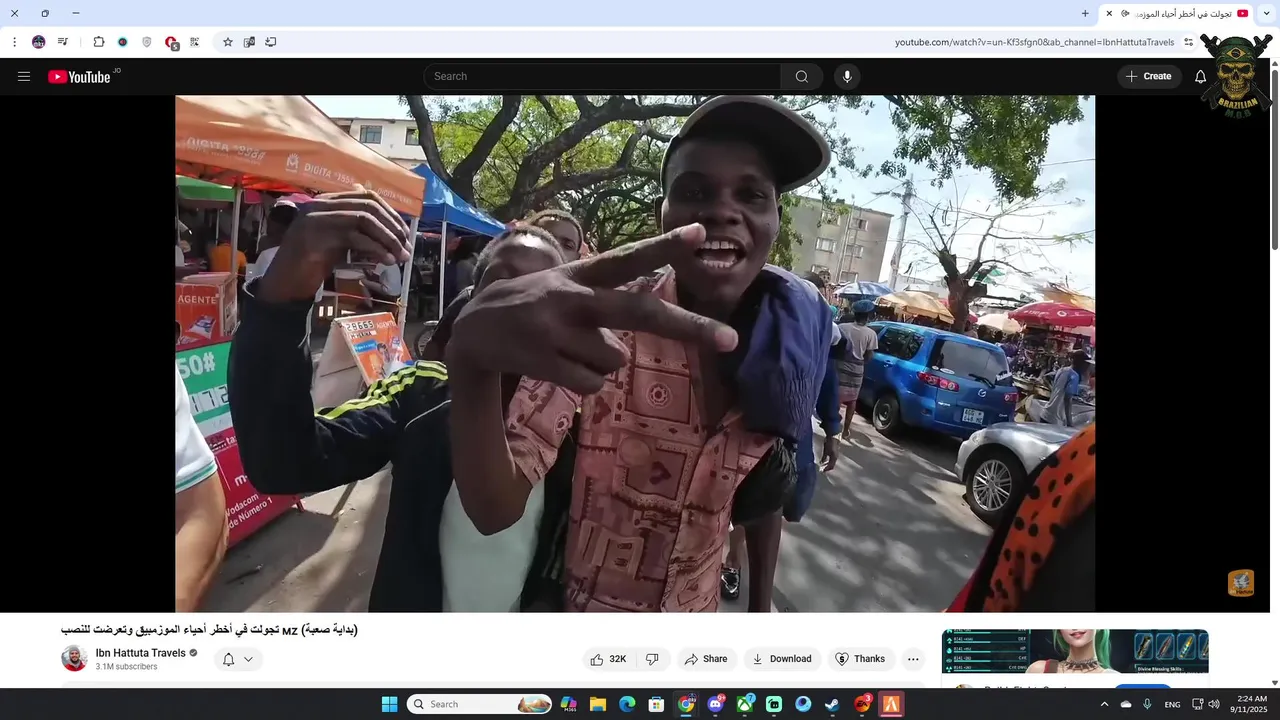Show hidden system tray icons chevron
This screenshot has width=1280, height=720.
click(1104, 704)
